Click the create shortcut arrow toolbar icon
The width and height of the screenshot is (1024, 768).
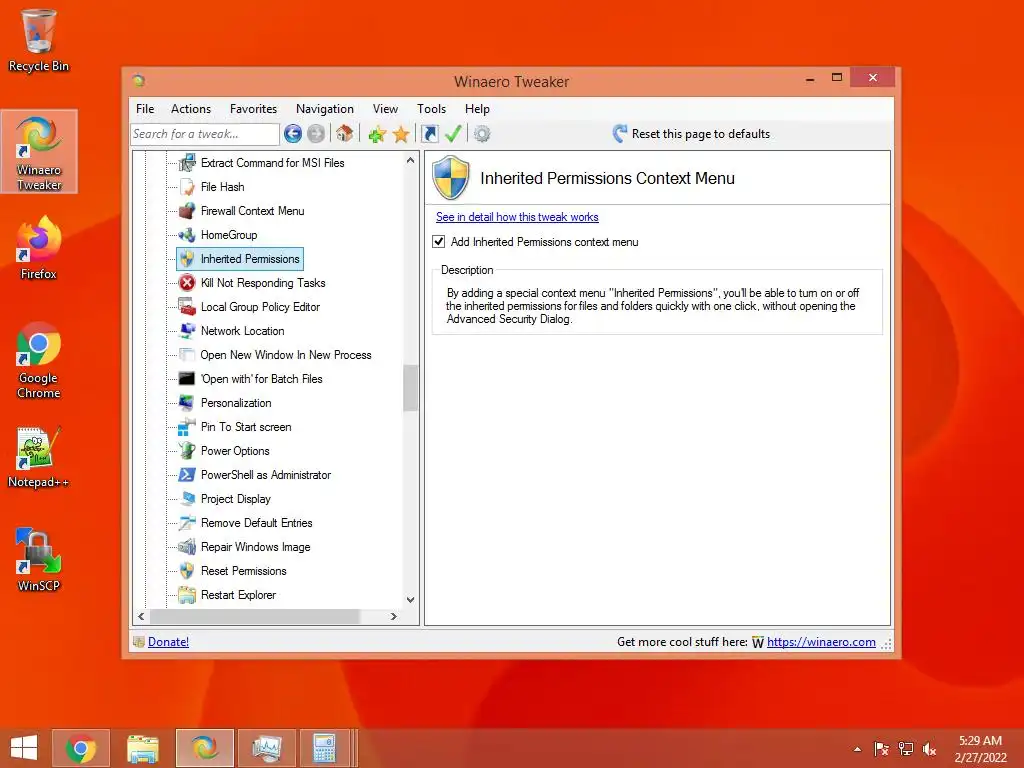coord(430,134)
